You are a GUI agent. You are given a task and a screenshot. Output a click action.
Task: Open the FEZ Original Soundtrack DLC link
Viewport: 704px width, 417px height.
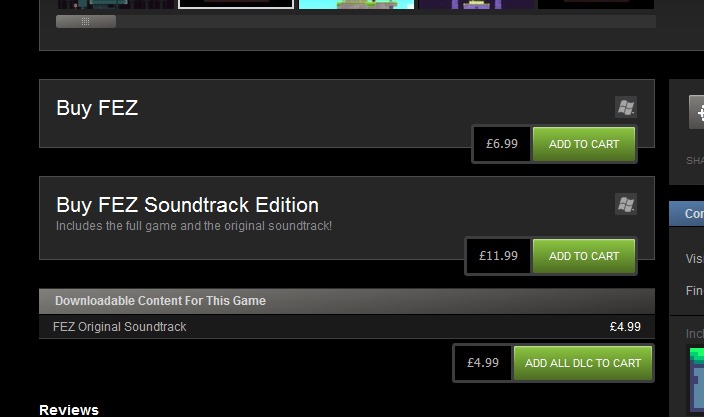tap(120, 327)
